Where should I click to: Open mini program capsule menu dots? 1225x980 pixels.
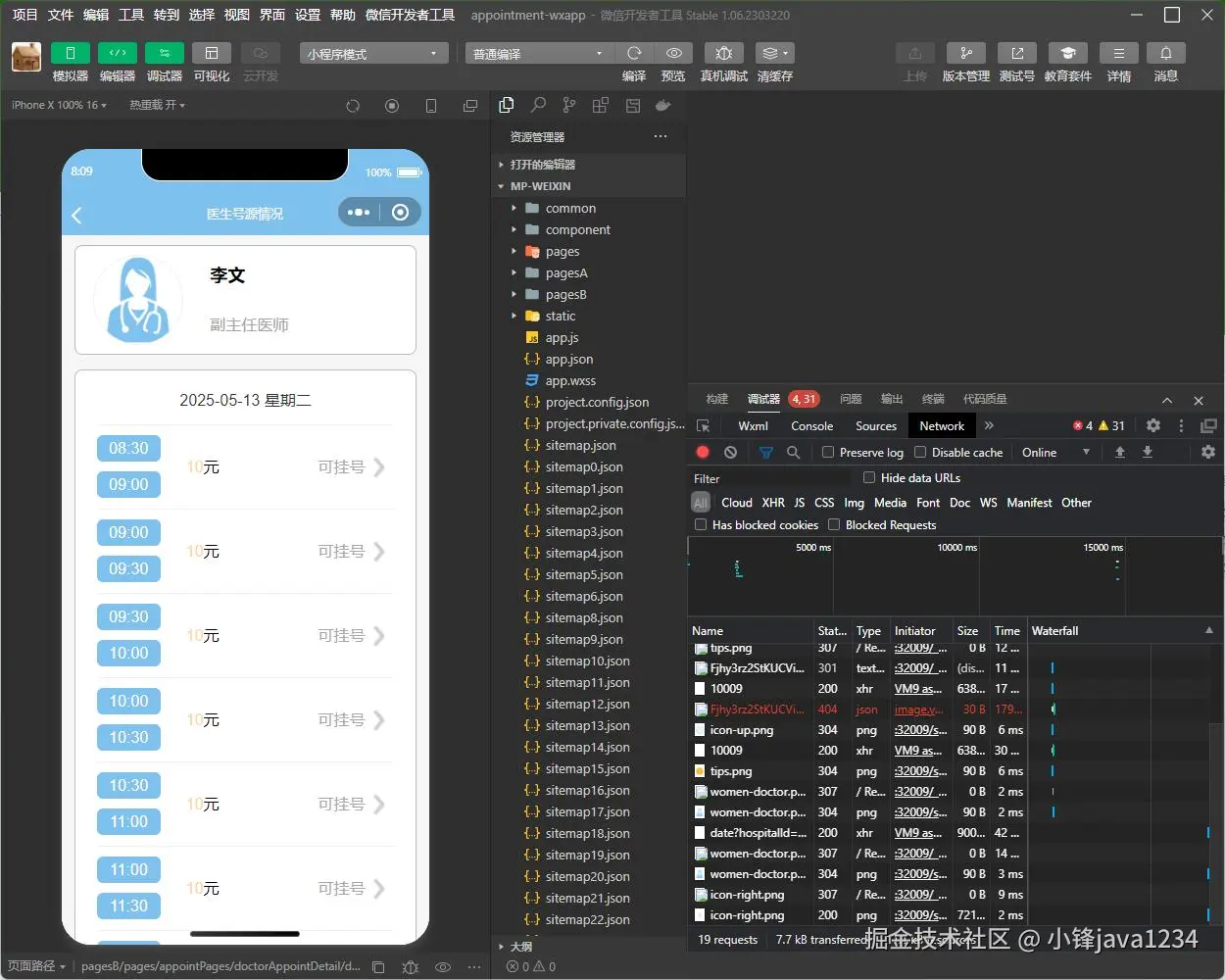point(359,213)
